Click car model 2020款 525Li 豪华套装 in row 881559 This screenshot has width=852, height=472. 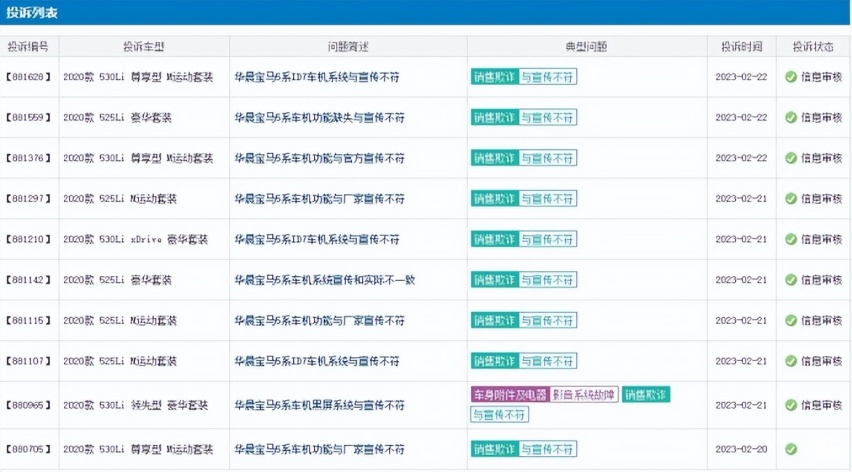117,117
